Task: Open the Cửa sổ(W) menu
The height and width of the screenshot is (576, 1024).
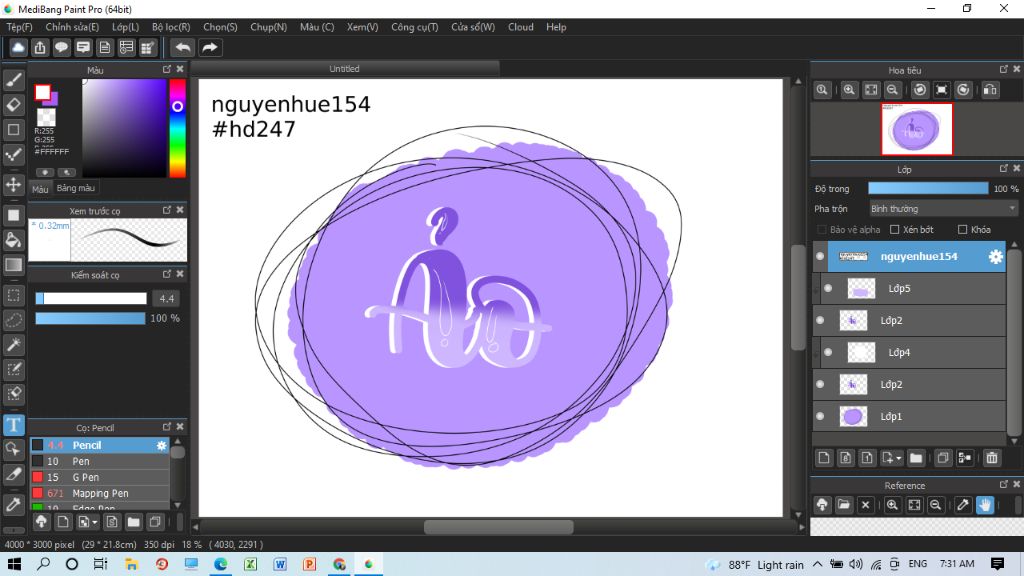Action: [x=473, y=27]
